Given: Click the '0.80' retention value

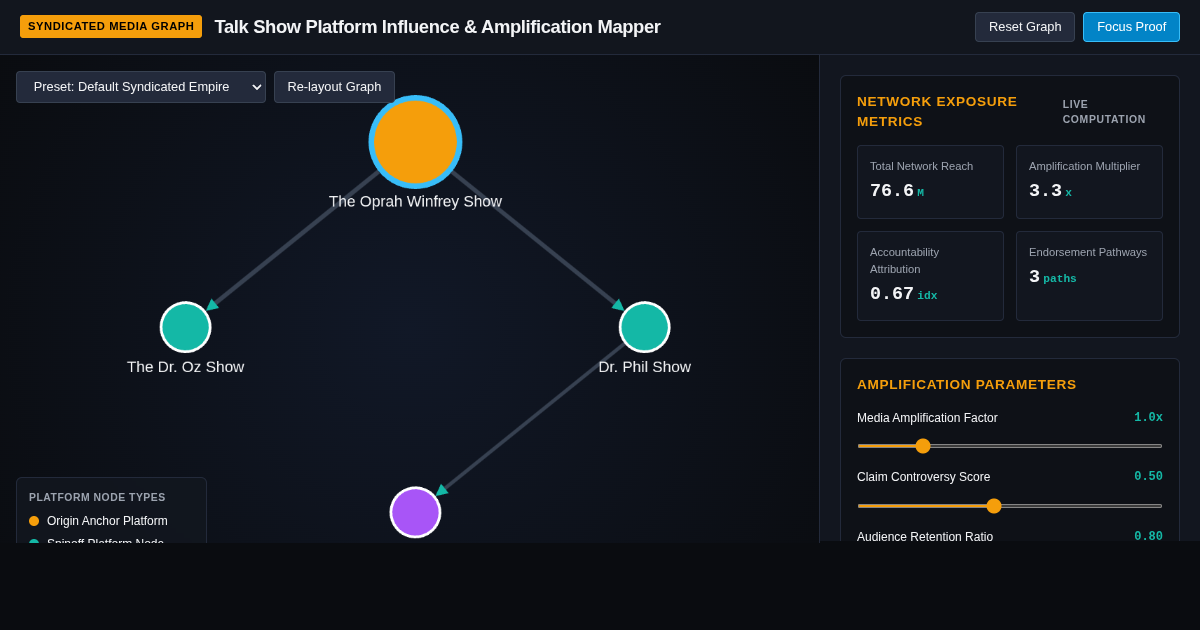Looking at the screenshot, I should click(x=1148, y=536).
